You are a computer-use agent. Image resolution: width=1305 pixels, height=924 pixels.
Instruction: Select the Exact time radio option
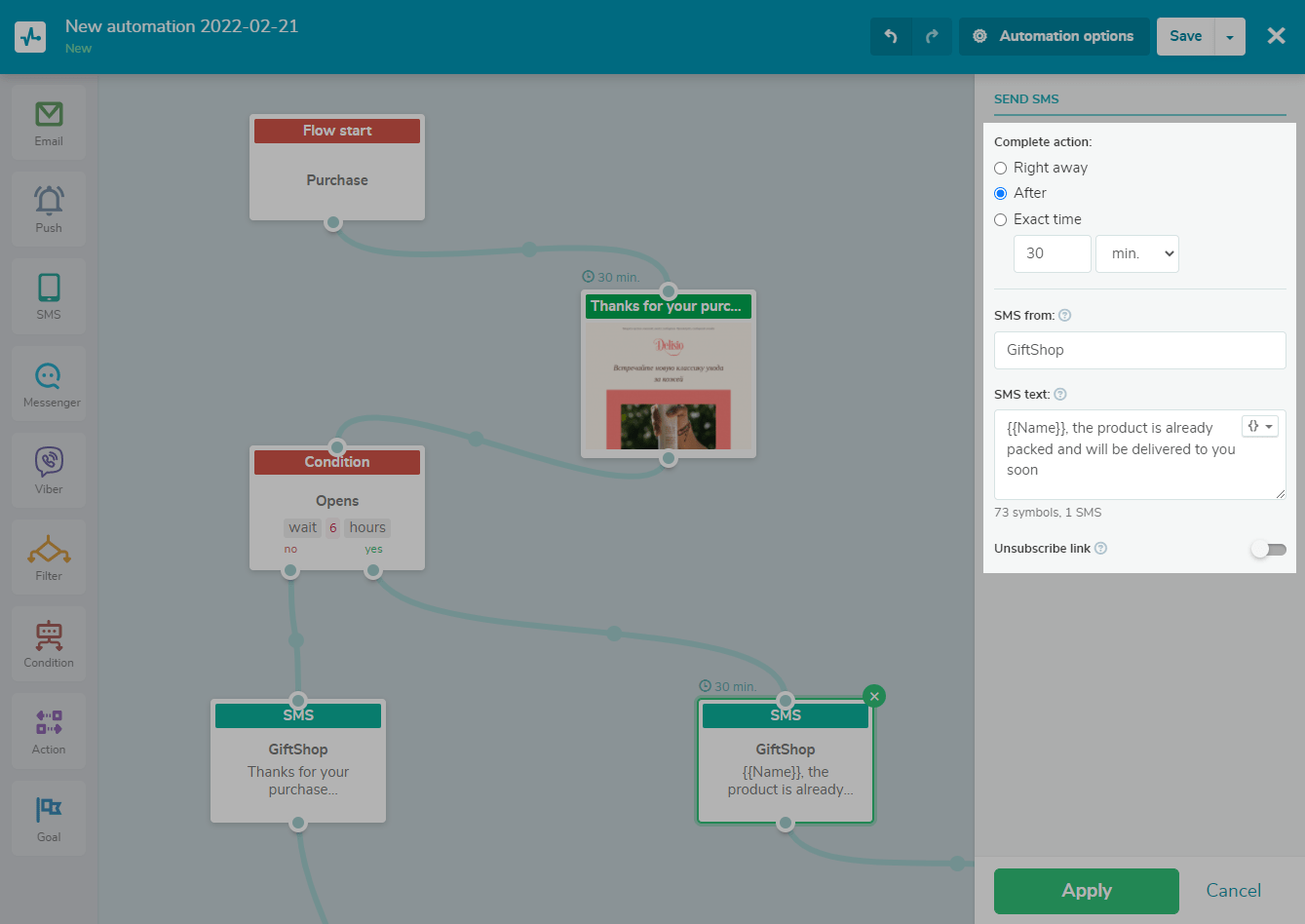1000,219
